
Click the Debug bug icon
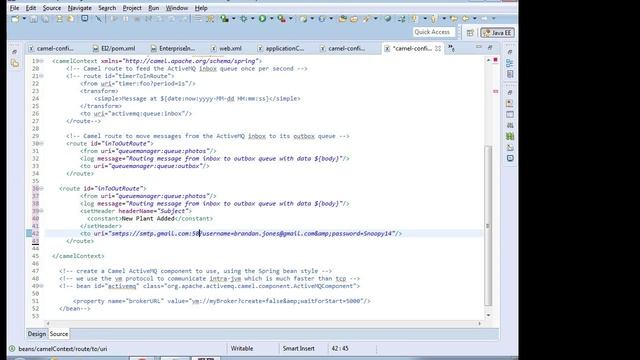[x=244, y=19]
